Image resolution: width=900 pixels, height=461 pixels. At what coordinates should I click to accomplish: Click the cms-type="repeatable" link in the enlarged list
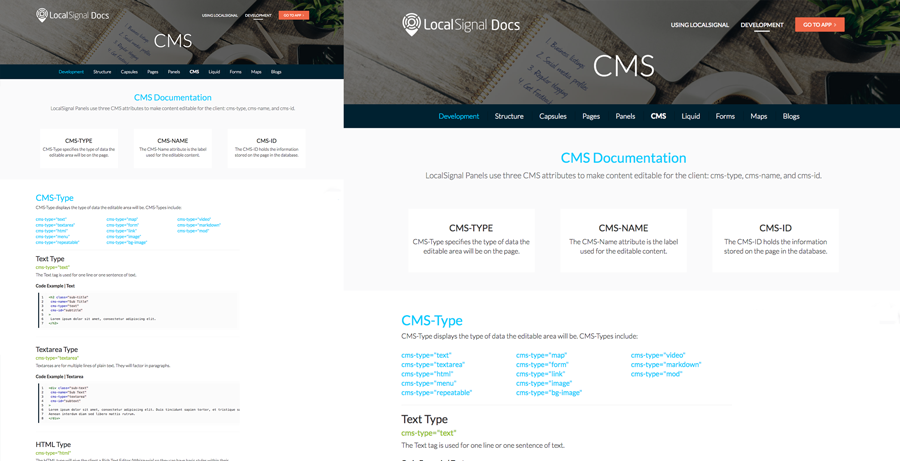point(436,393)
